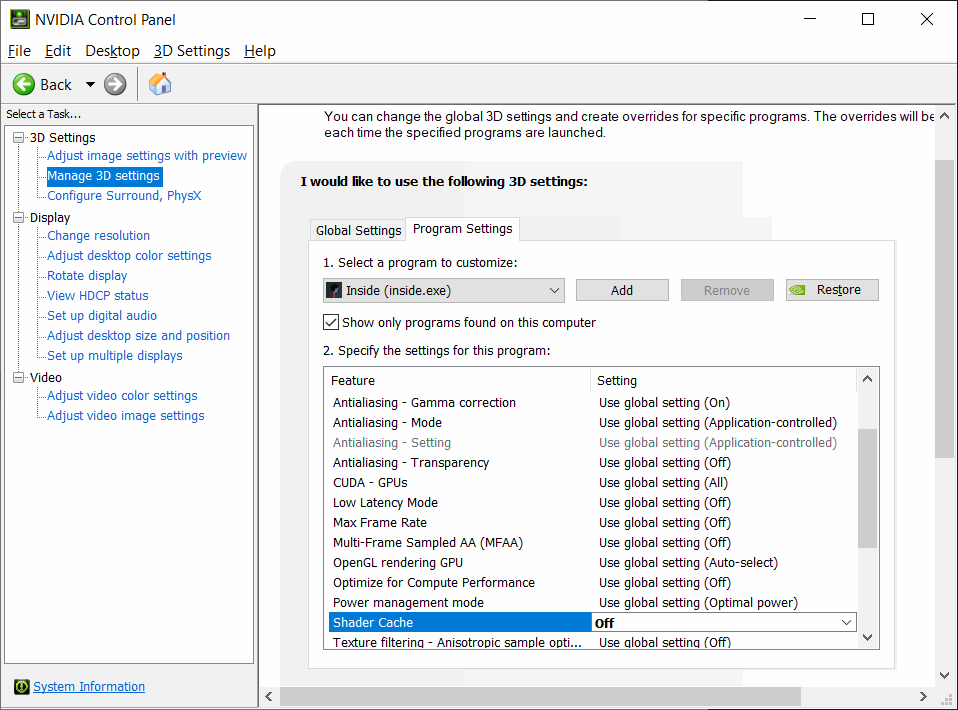The width and height of the screenshot is (958, 710).
Task: Click main panel scroll right arrow
Action: pos(923,697)
